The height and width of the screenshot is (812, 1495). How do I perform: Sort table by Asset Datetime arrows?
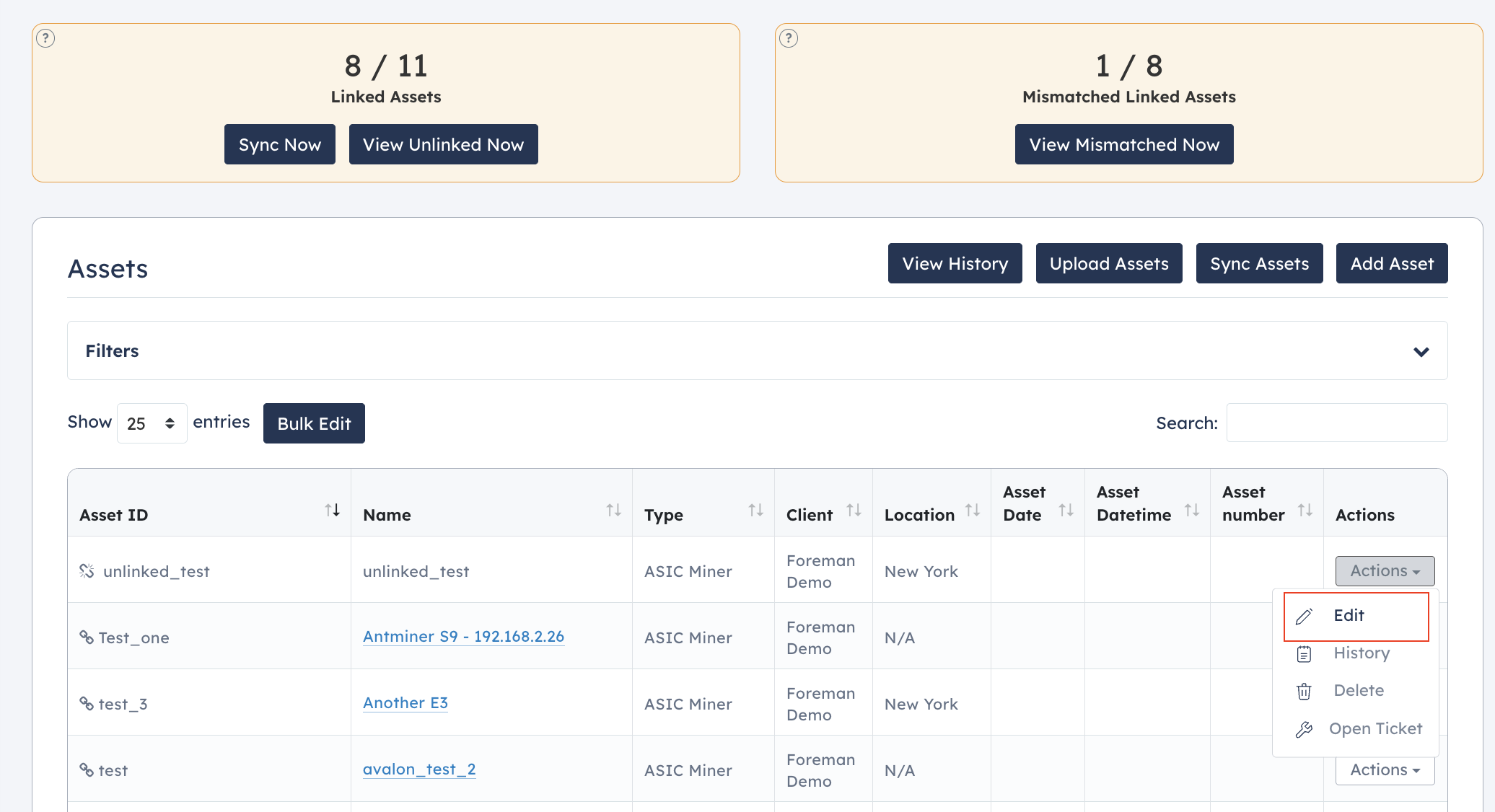pos(1191,511)
